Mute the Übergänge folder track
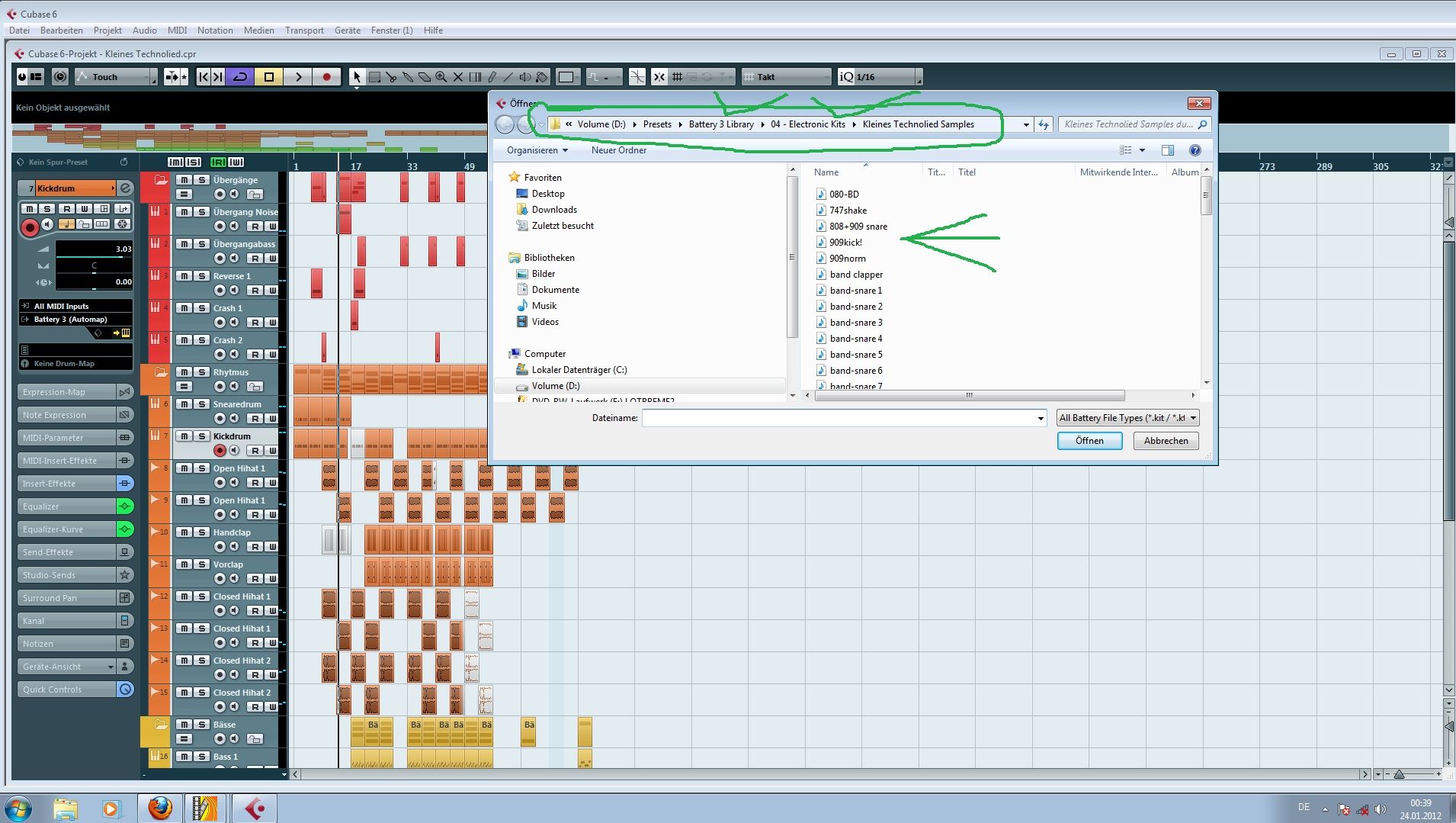This screenshot has height=823, width=1456. (184, 180)
